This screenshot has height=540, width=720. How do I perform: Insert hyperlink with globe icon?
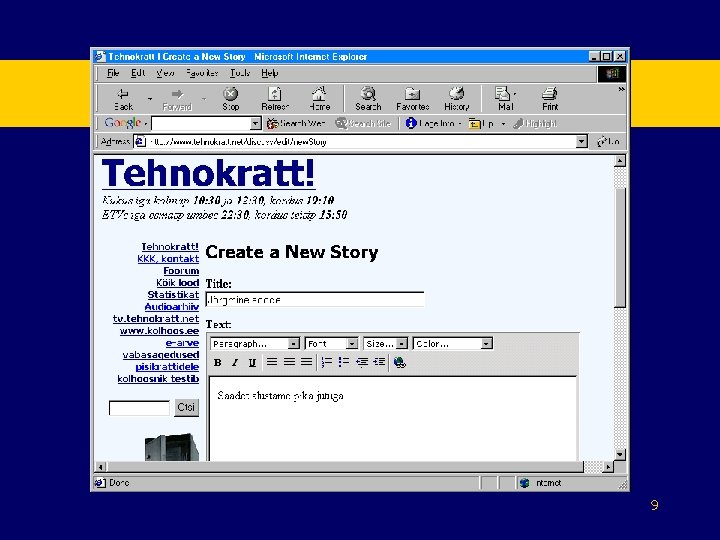point(399,363)
